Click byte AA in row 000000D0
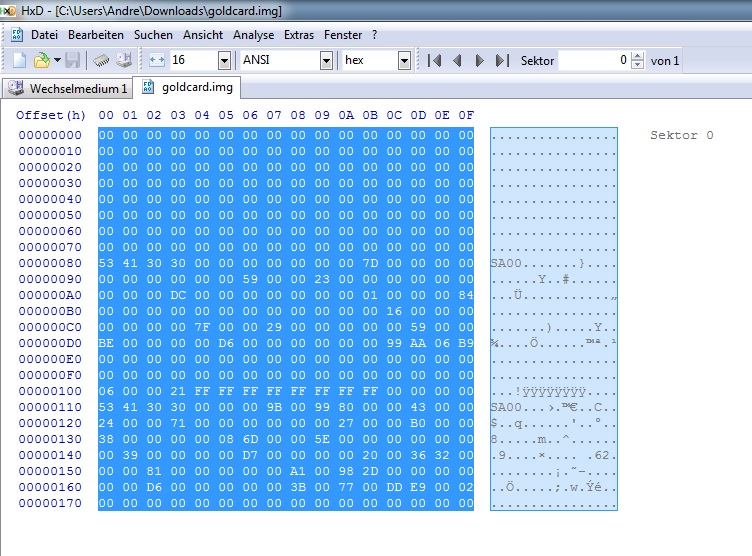752x556 pixels. point(418,343)
